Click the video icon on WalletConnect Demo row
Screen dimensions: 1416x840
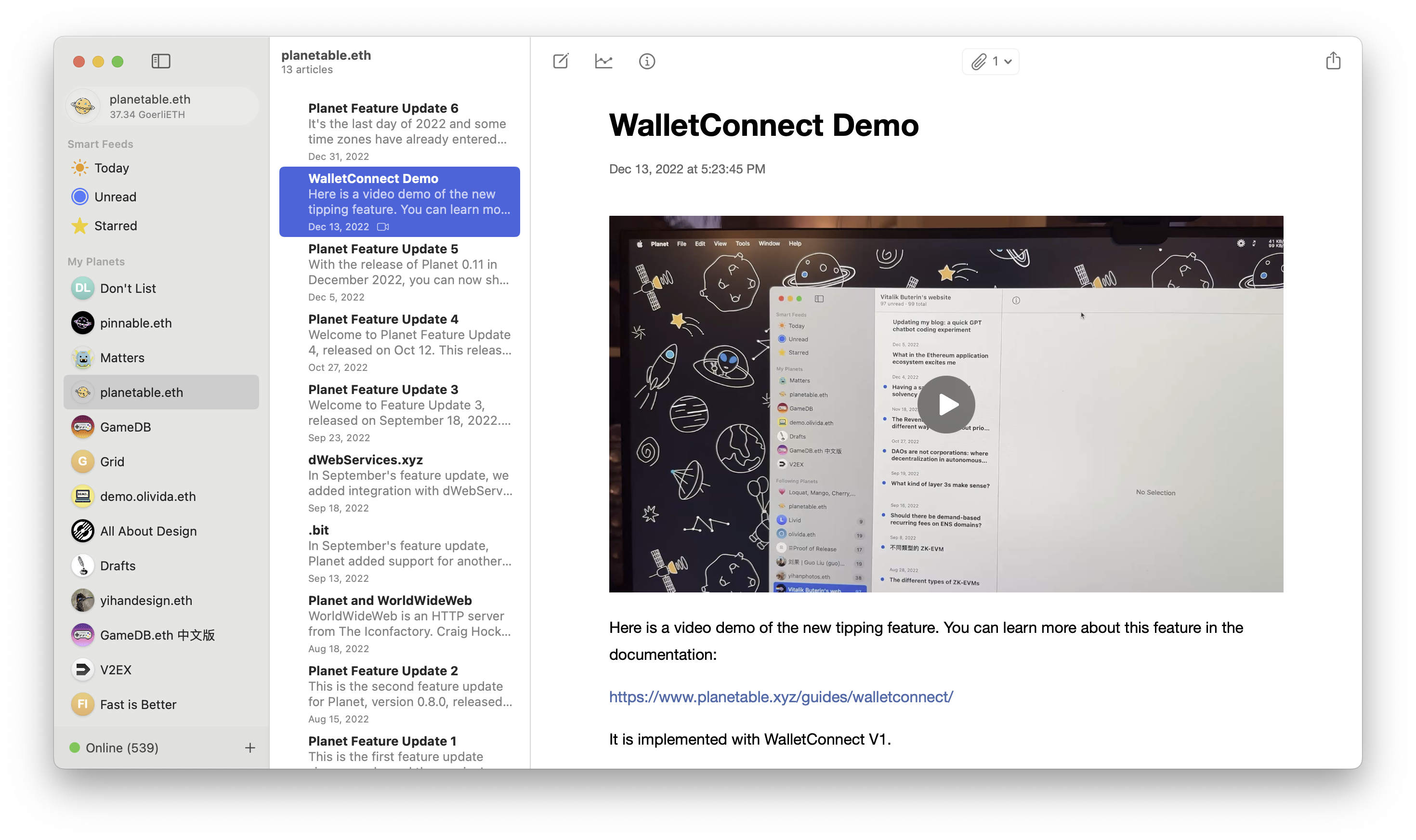point(383,227)
